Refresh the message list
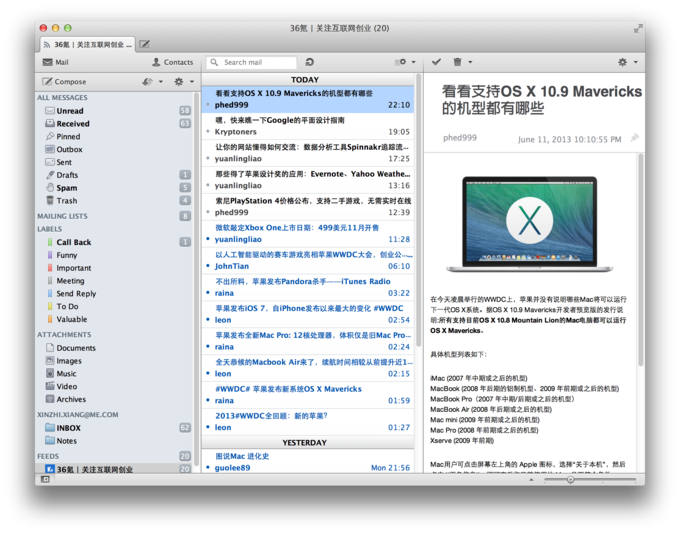The height and width of the screenshot is (534, 680). point(310,62)
